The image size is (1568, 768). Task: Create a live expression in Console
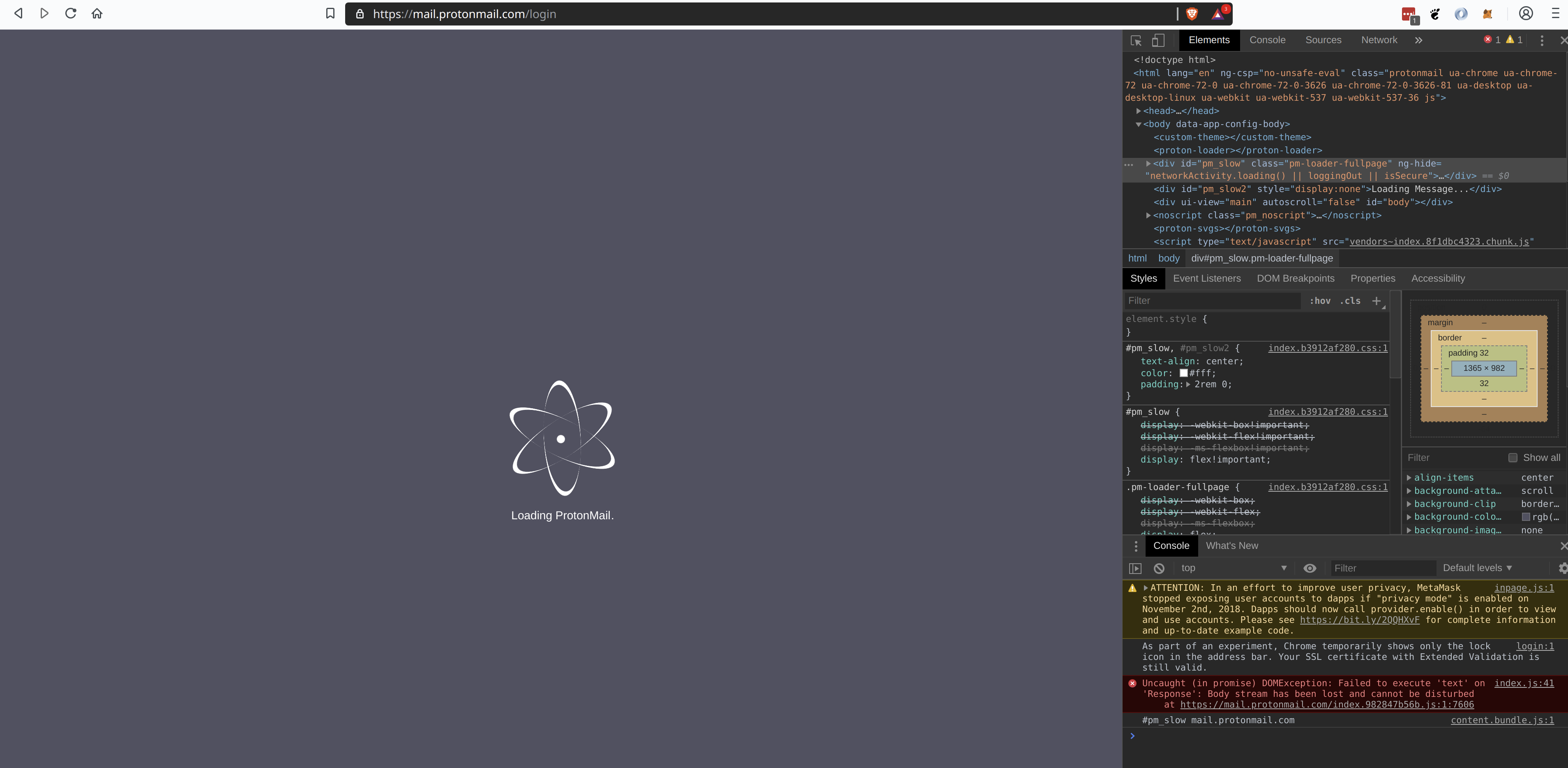pos(1310,568)
